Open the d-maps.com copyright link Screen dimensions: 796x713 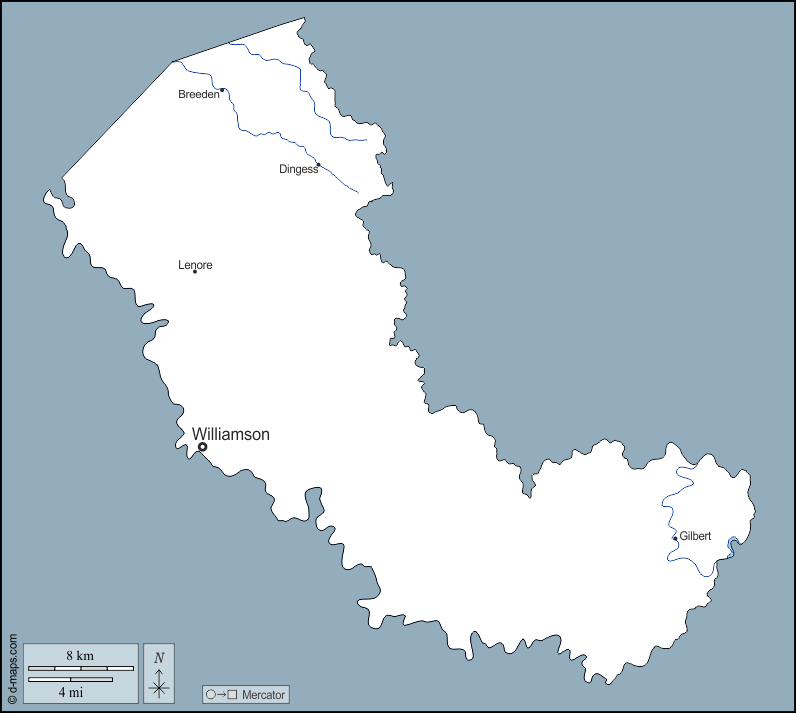pos(12,664)
